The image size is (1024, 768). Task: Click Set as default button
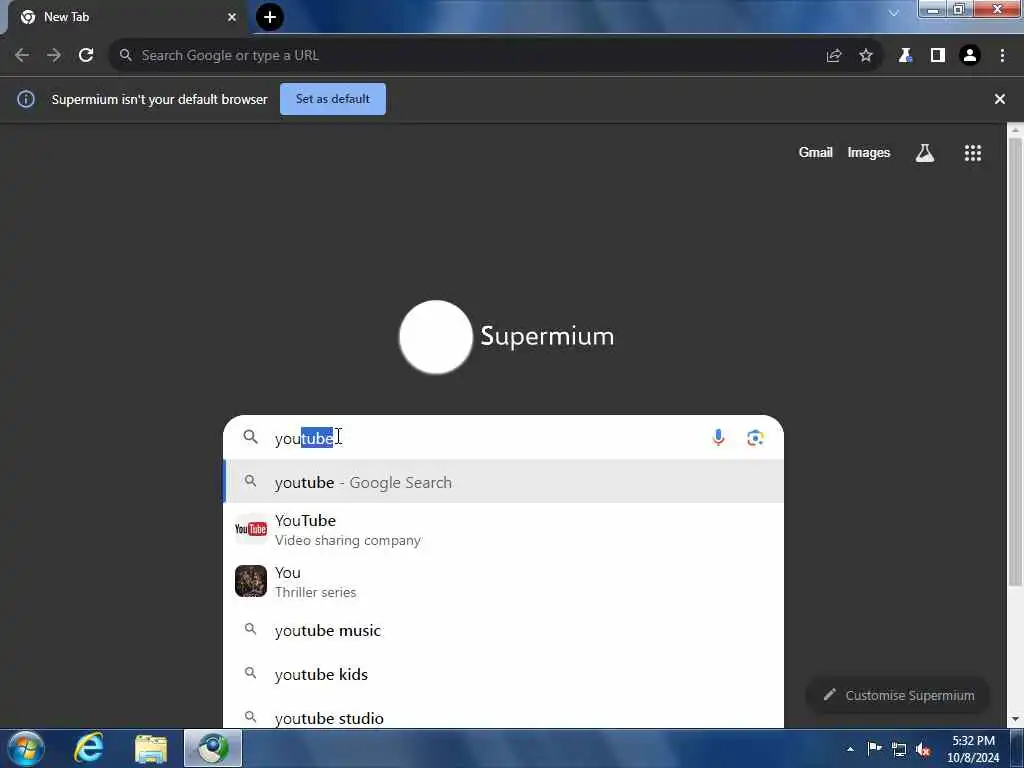(333, 99)
